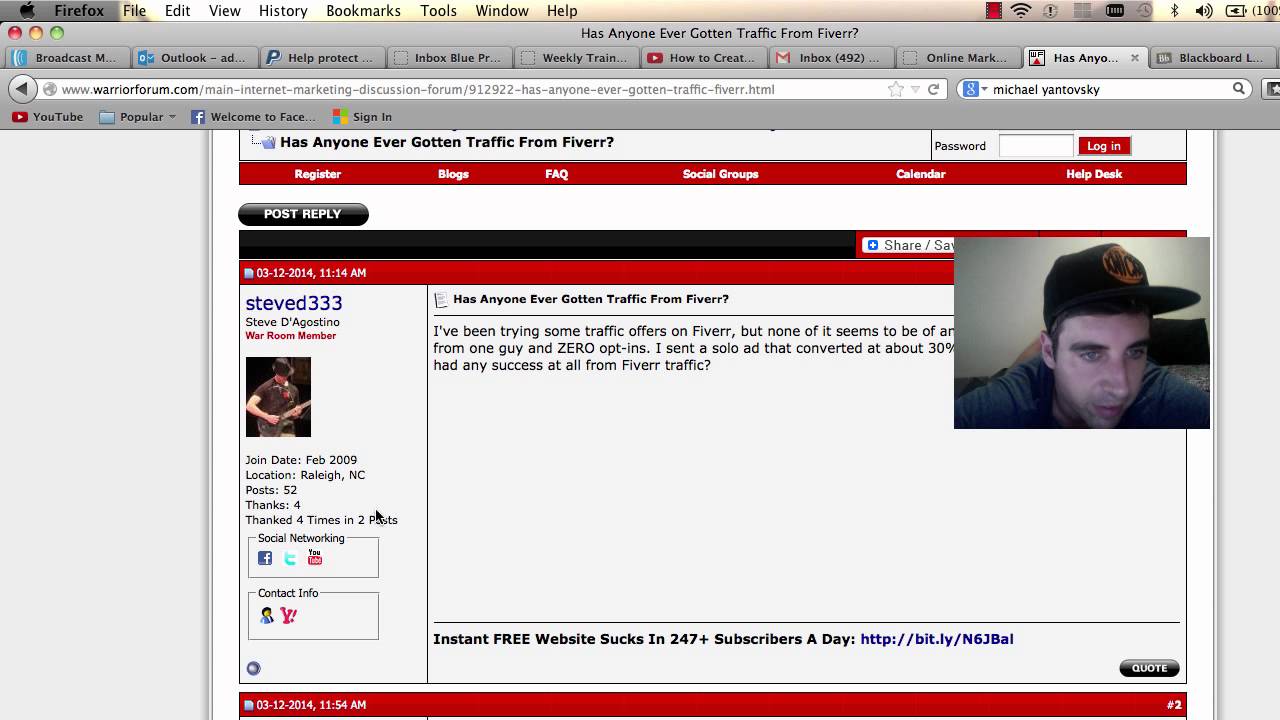The image size is (1280, 720).
Task: Open the Window menu
Action: tap(502, 11)
